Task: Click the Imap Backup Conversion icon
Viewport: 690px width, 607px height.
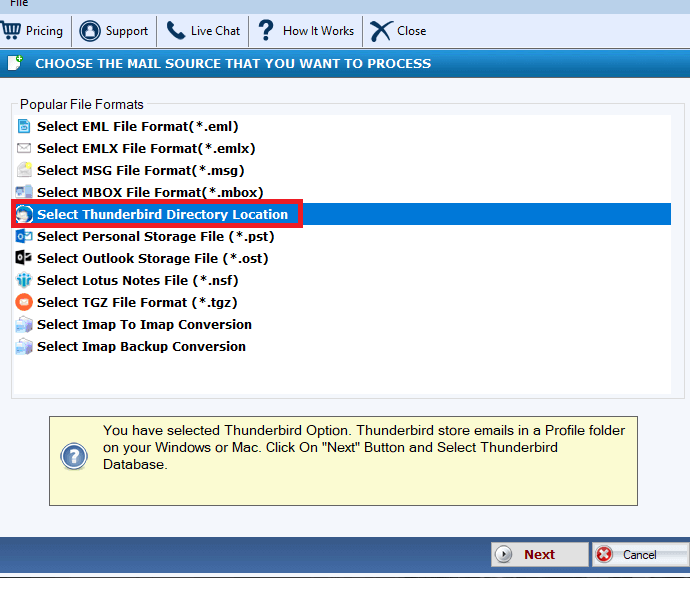Action: click(24, 346)
